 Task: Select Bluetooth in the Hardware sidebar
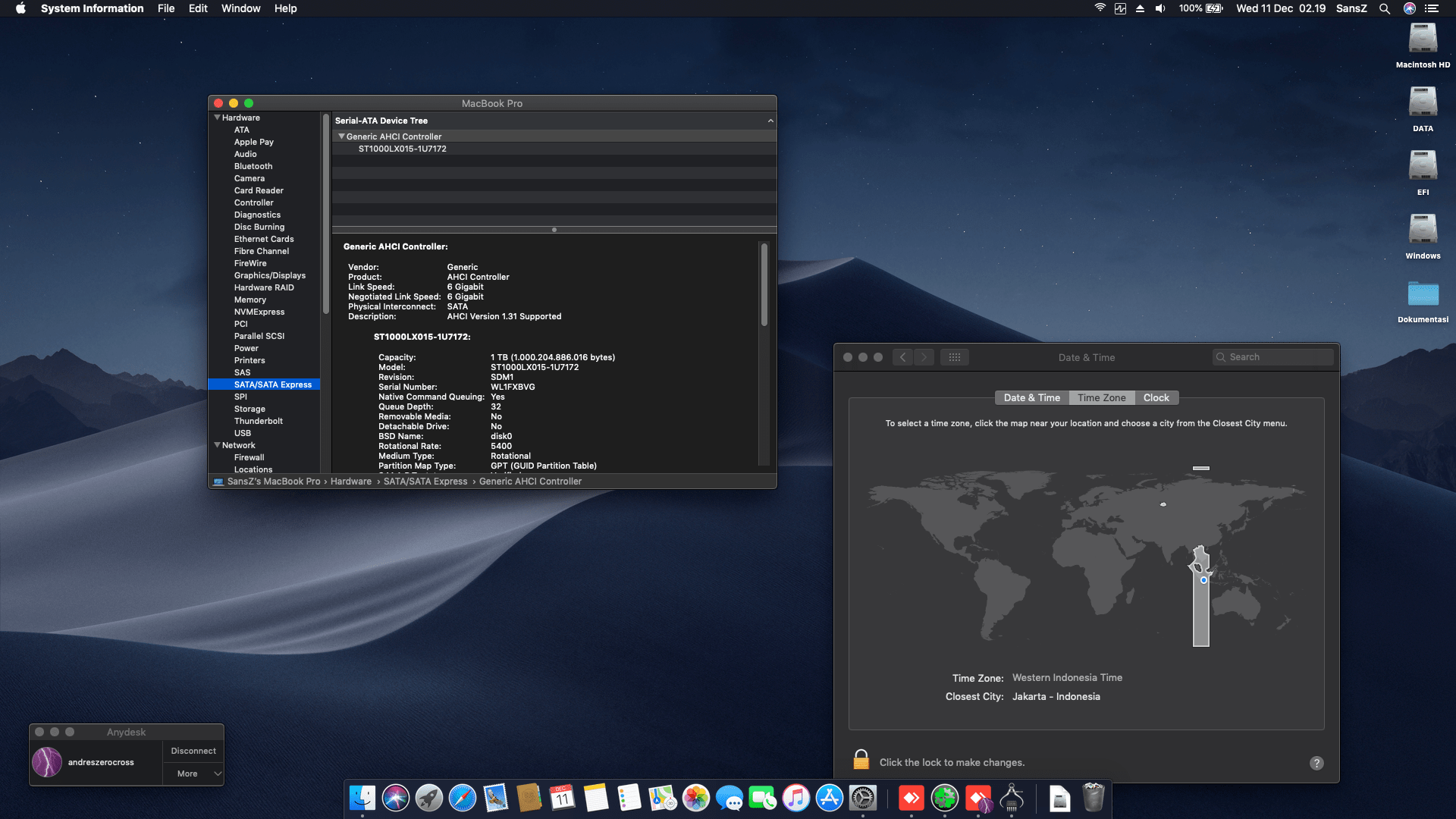point(253,166)
